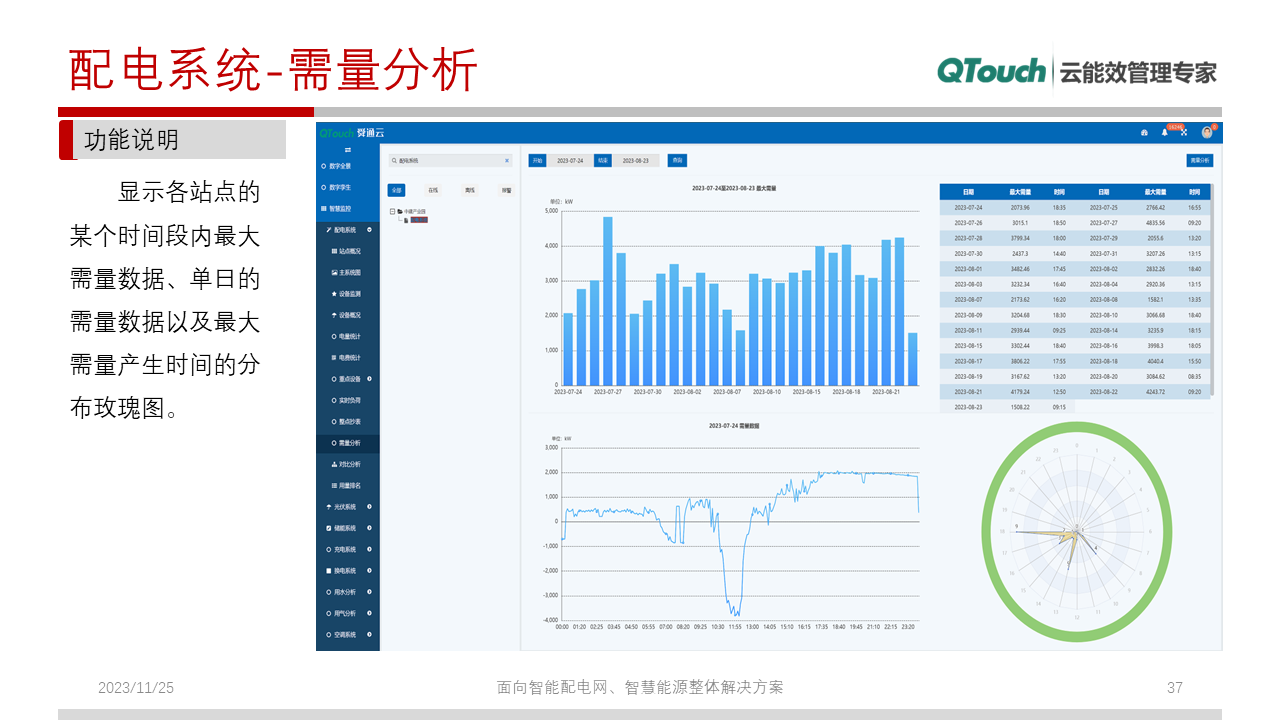This screenshot has width=1280, height=720.
Task: Switch filter to 报警 devices
Action: click(507, 190)
